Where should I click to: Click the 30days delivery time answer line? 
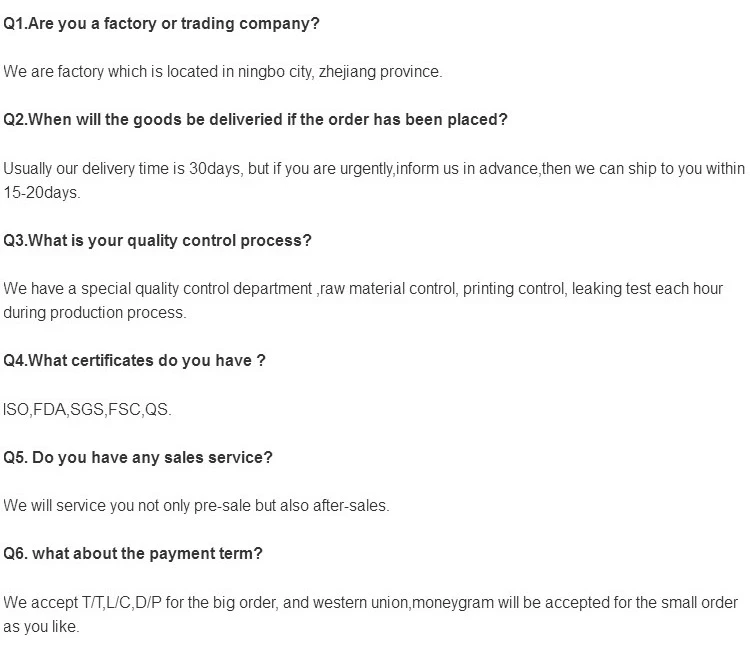click(x=374, y=169)
